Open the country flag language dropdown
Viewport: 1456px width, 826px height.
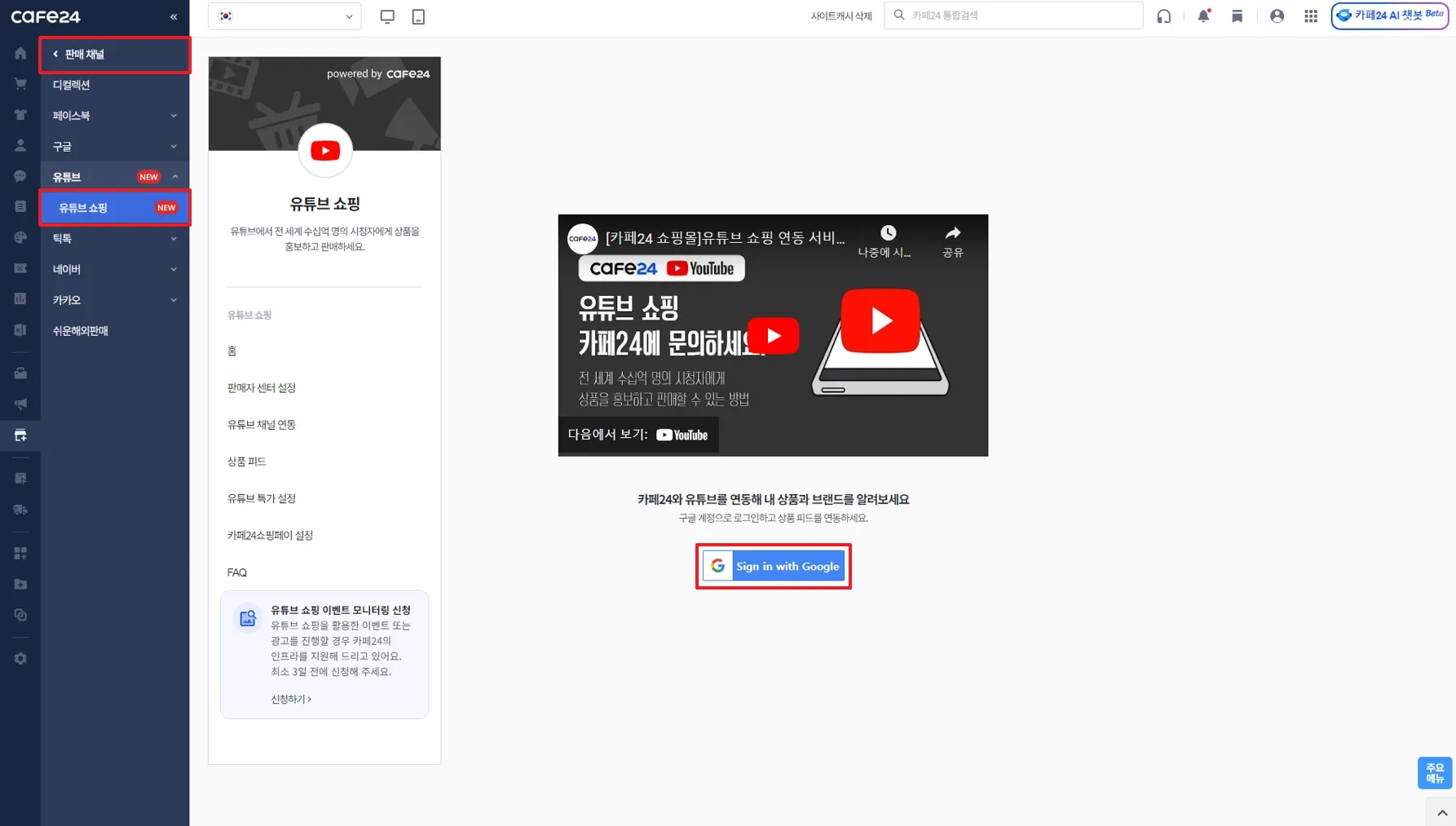point(285,16)
